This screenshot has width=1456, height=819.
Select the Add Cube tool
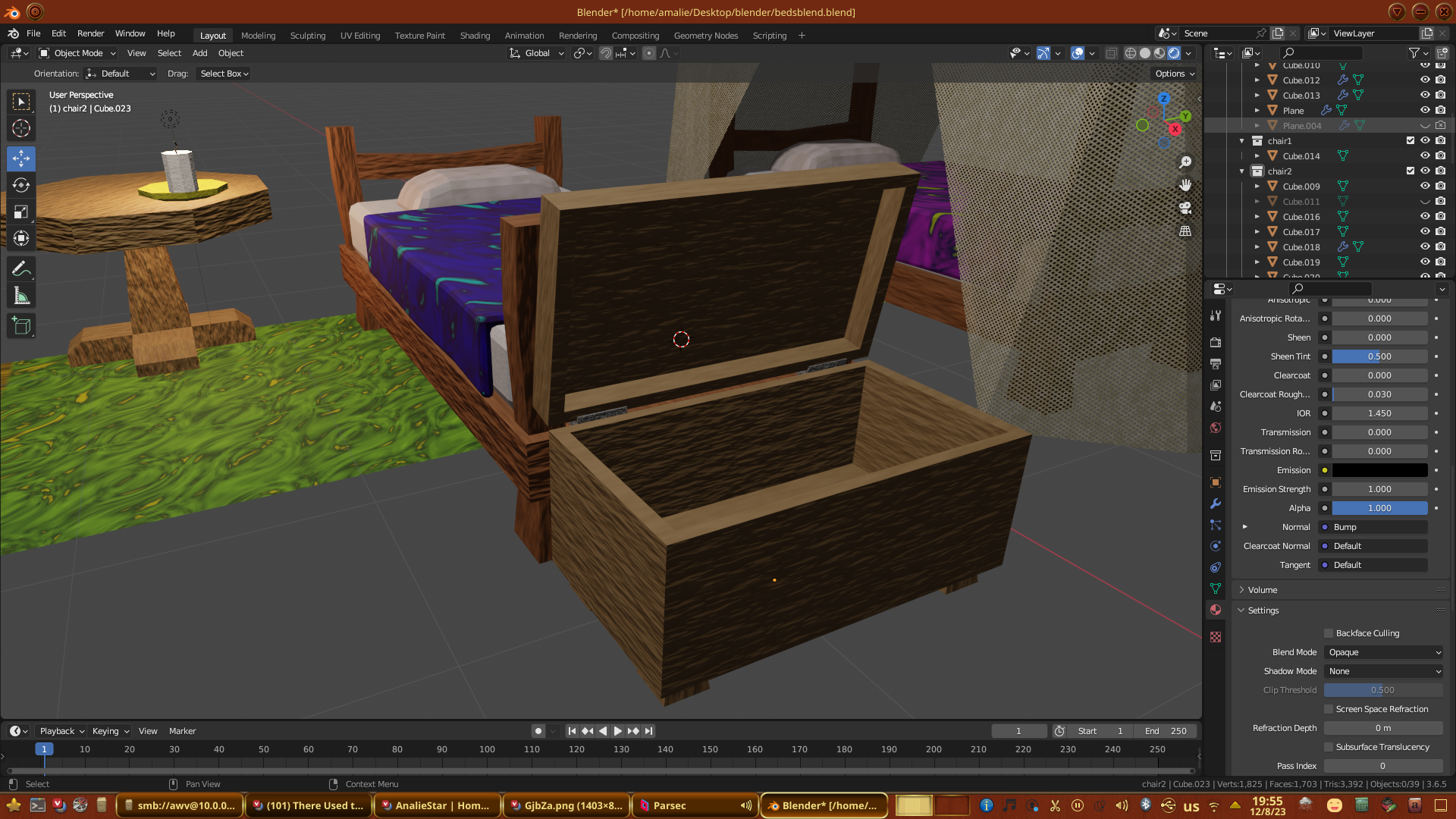tap(21, 326)
